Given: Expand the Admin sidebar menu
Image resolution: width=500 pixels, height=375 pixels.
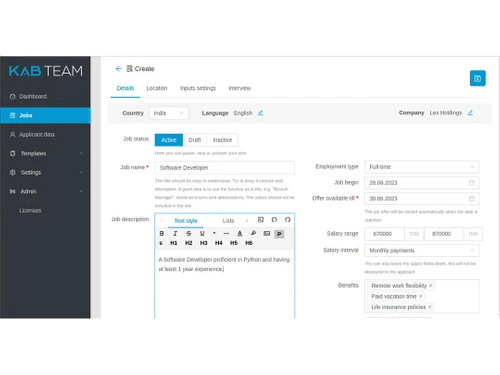Looking at the screenshot, I should [45, 191].
